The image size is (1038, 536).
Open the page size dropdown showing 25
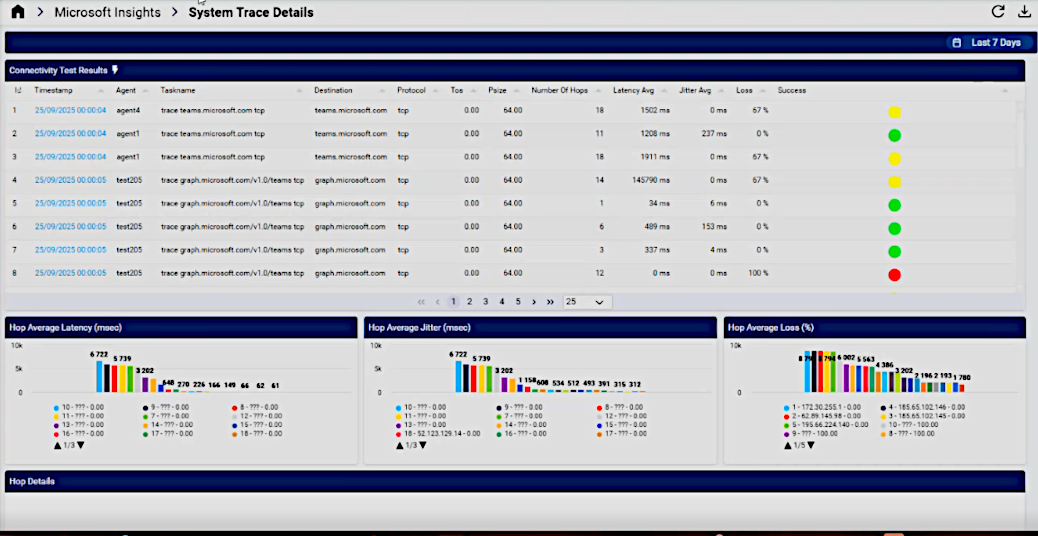point(587,302)
